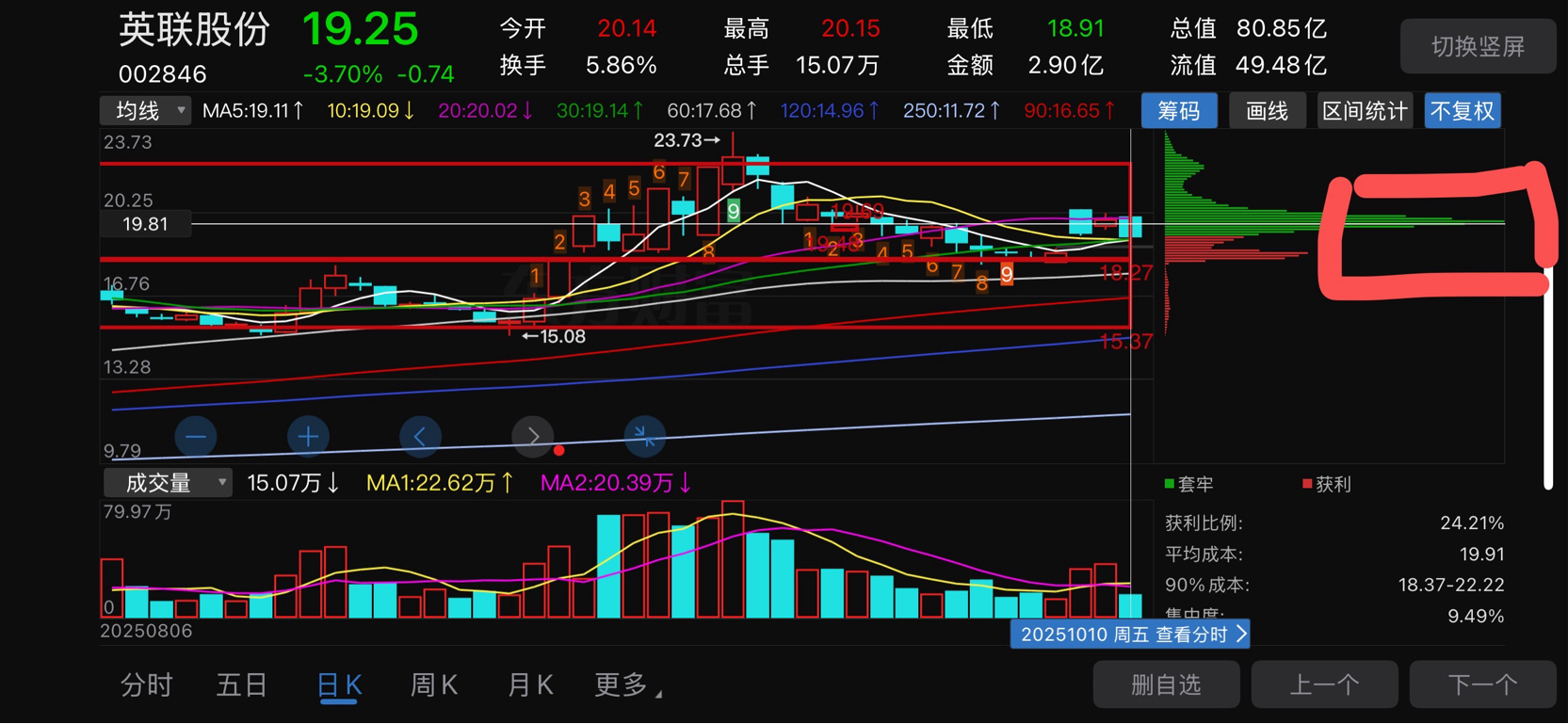Go to previous stock 上一个

click(1324, 684)
